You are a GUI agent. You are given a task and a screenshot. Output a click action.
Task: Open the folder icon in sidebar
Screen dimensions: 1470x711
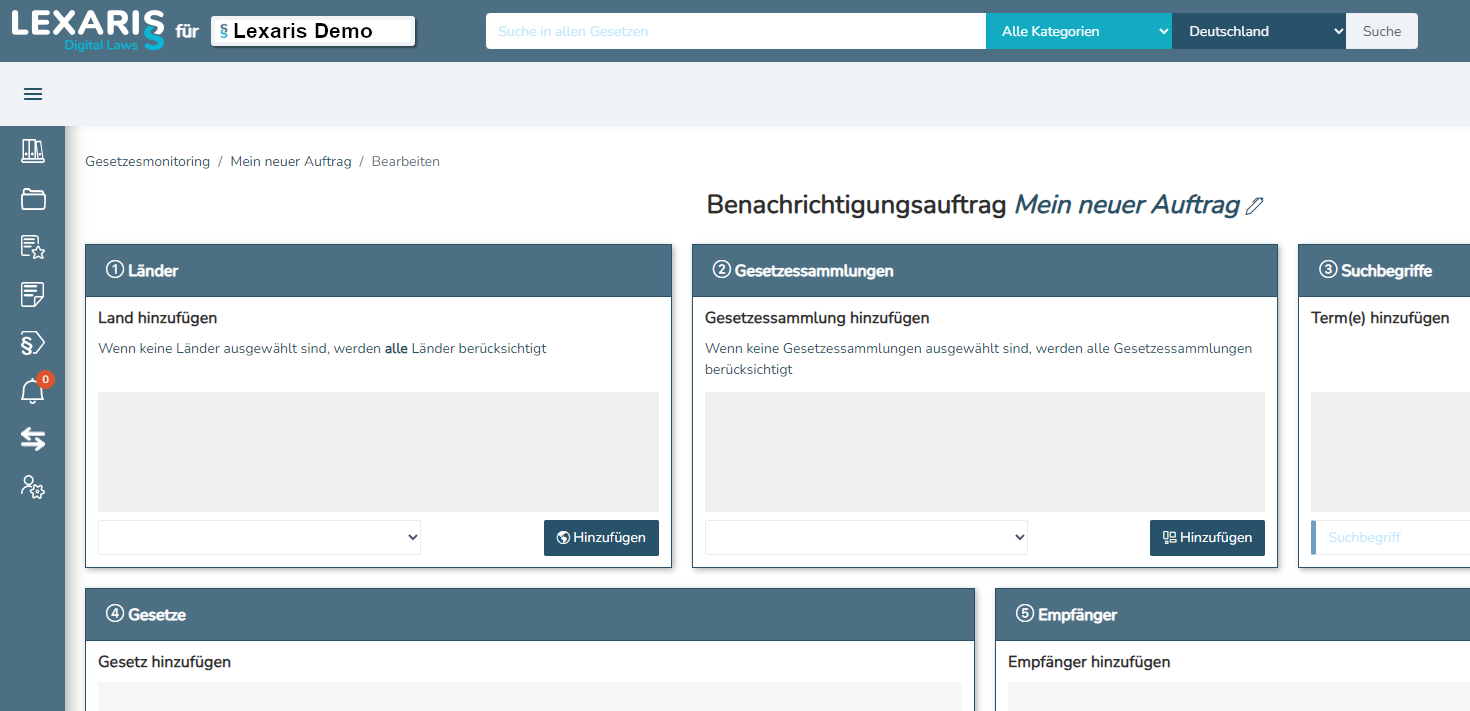33,199
